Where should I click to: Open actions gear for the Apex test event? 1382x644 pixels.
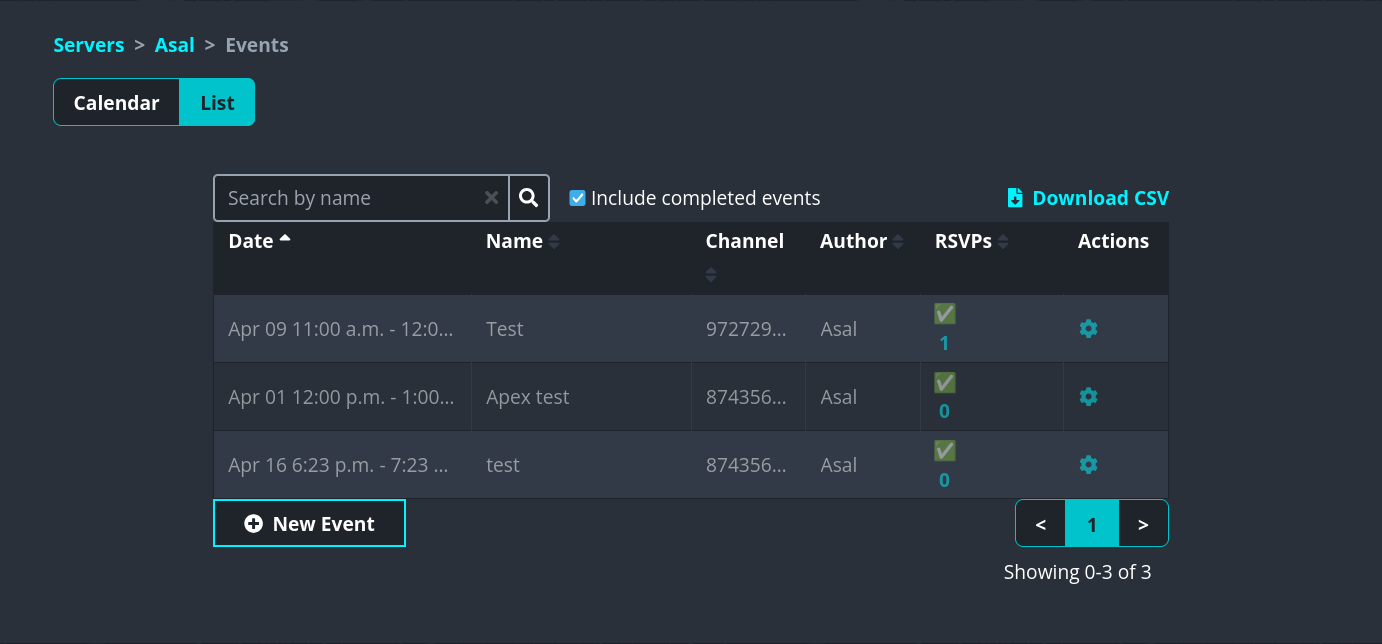tap(1088, 396)
